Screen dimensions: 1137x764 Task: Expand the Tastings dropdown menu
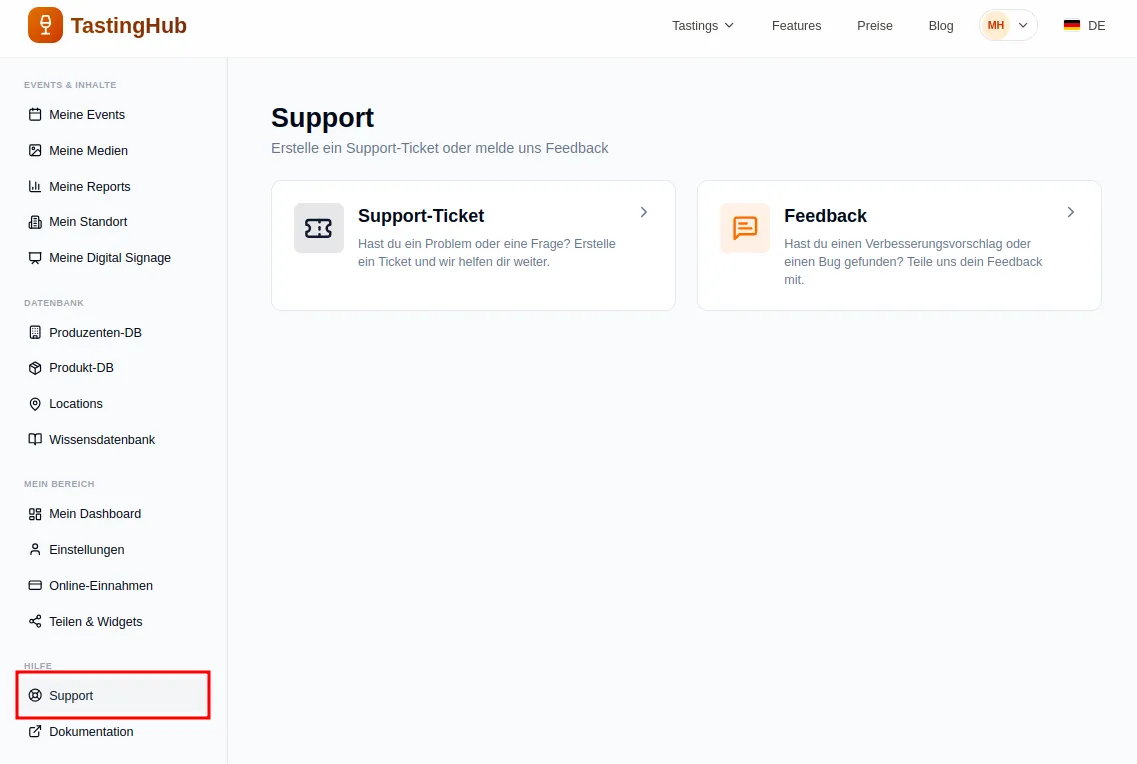pyautogui.click(x=703, y=26)
